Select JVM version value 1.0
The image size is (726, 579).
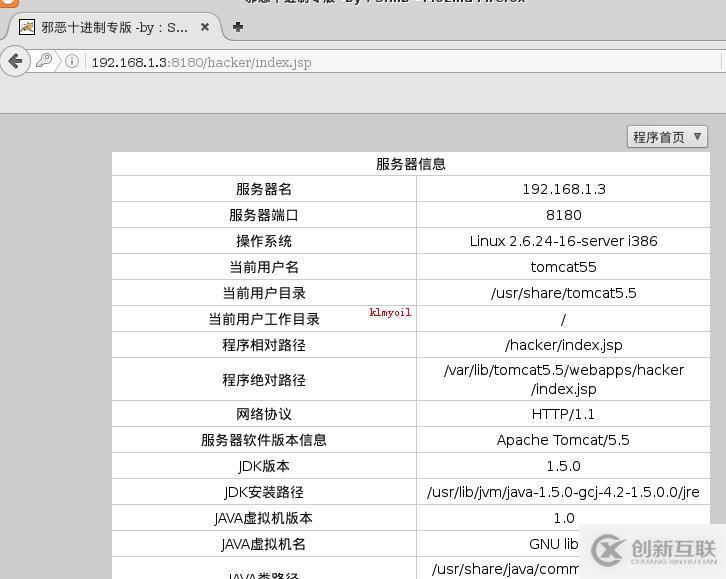point(563,518)
